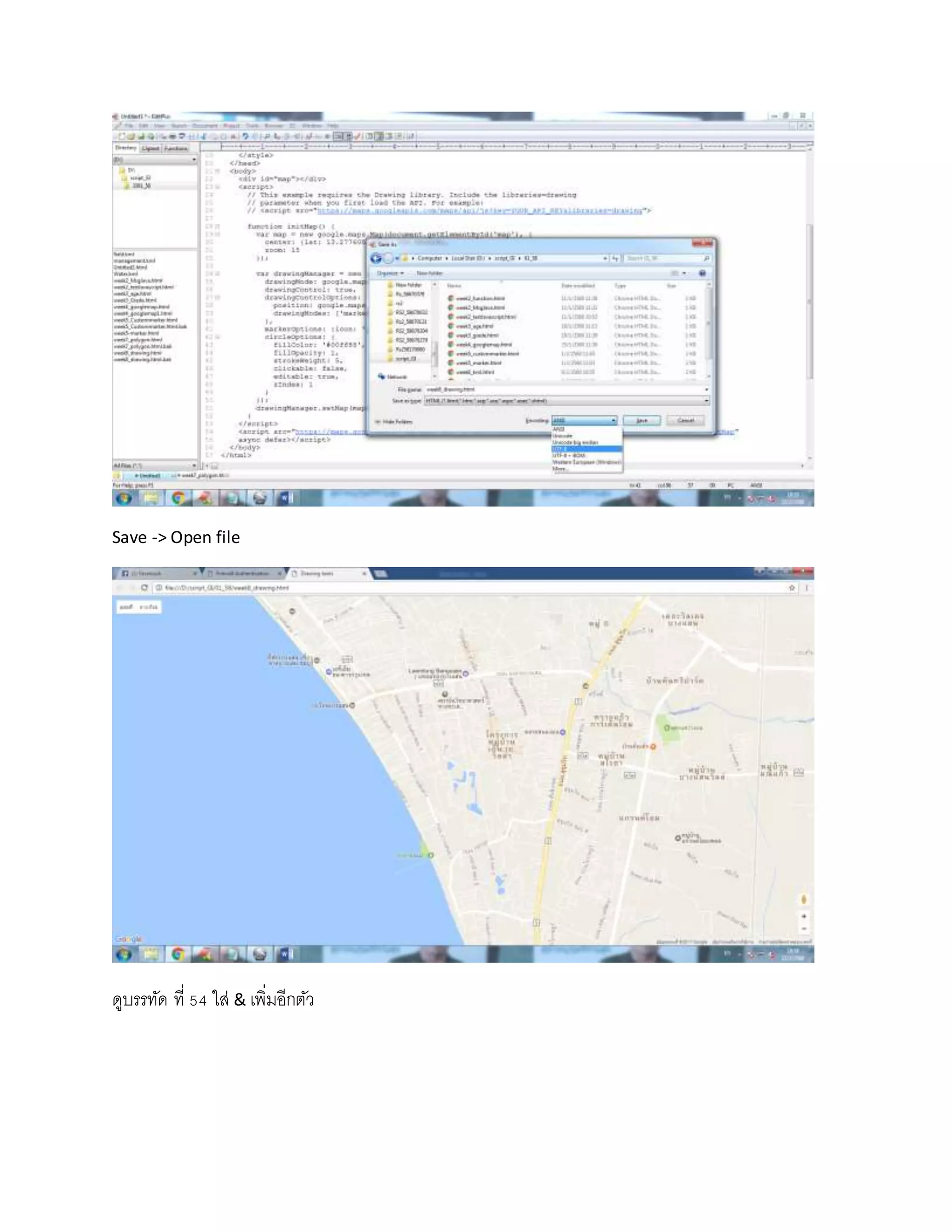952x1232 pixels.
Task: Open the Save as type dropdown
Action: click(567, 400)
